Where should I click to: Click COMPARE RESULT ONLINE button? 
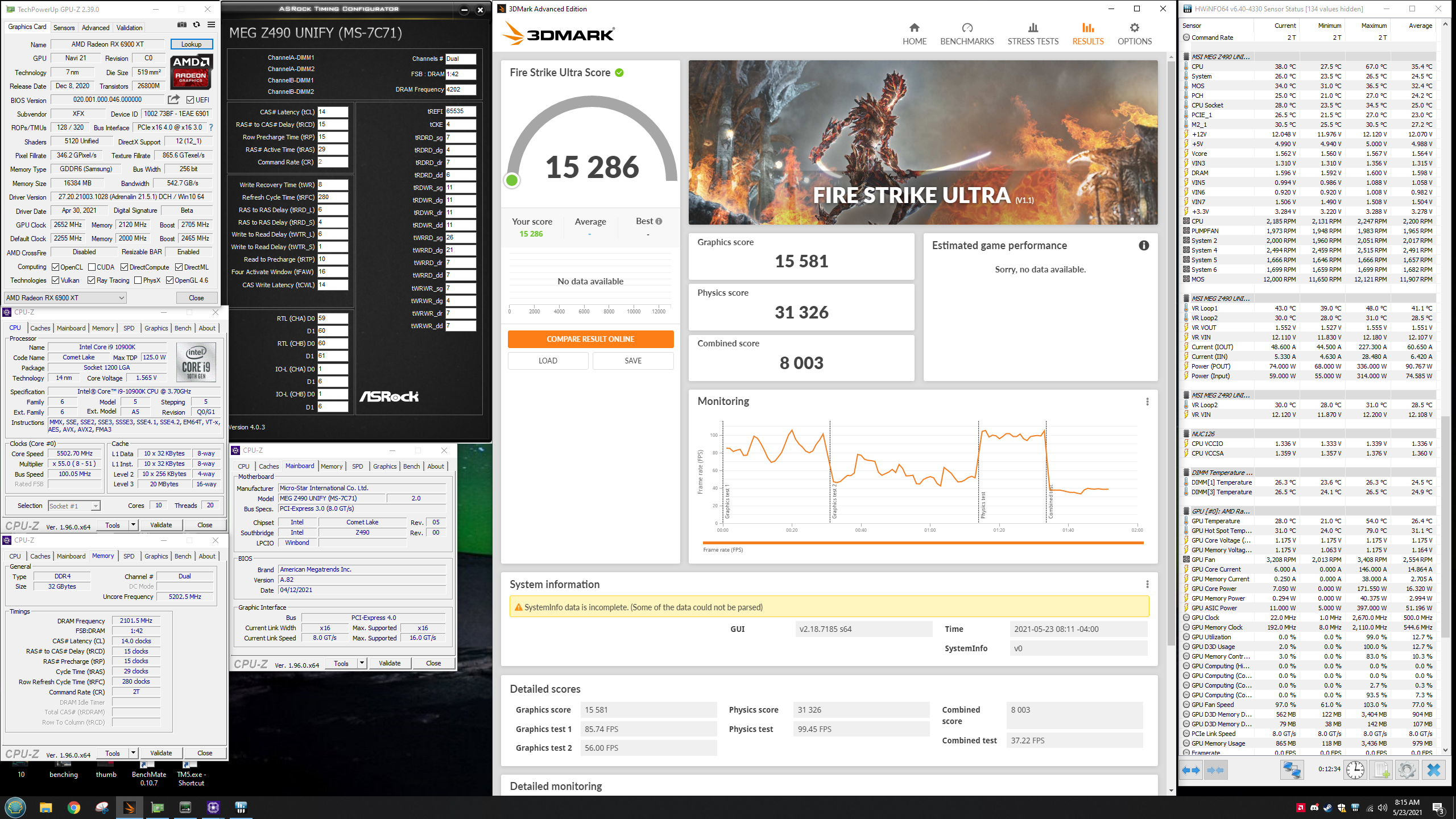pos(590,339)
